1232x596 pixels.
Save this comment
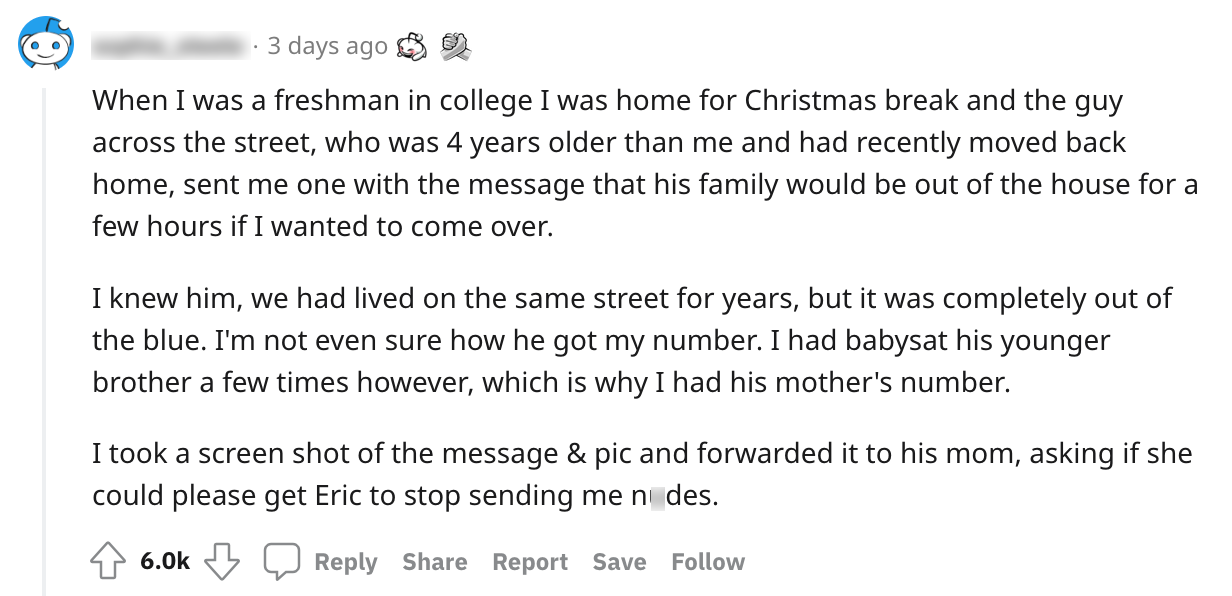(619, 562)
